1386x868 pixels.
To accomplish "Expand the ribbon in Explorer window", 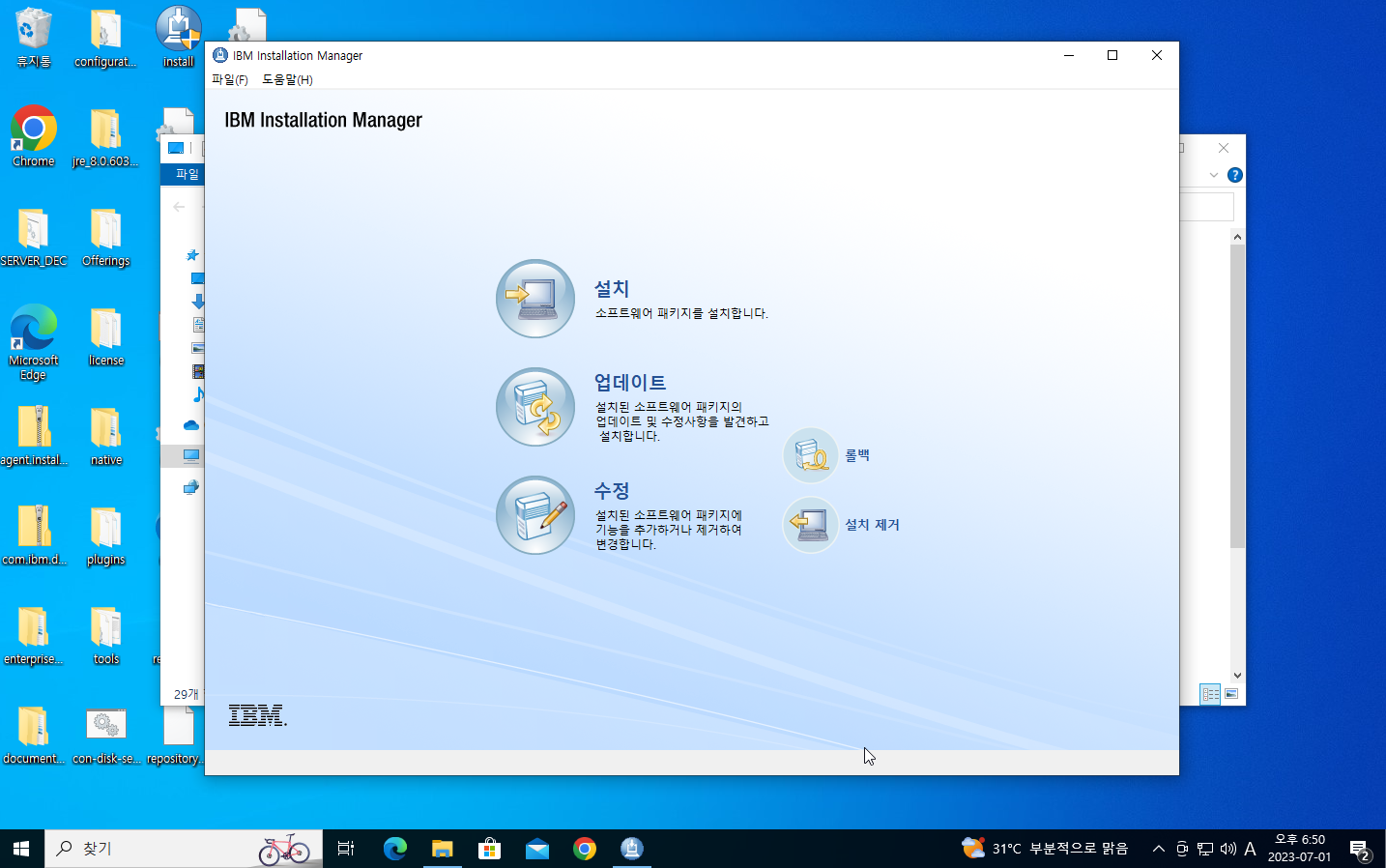I will 1214,175.
